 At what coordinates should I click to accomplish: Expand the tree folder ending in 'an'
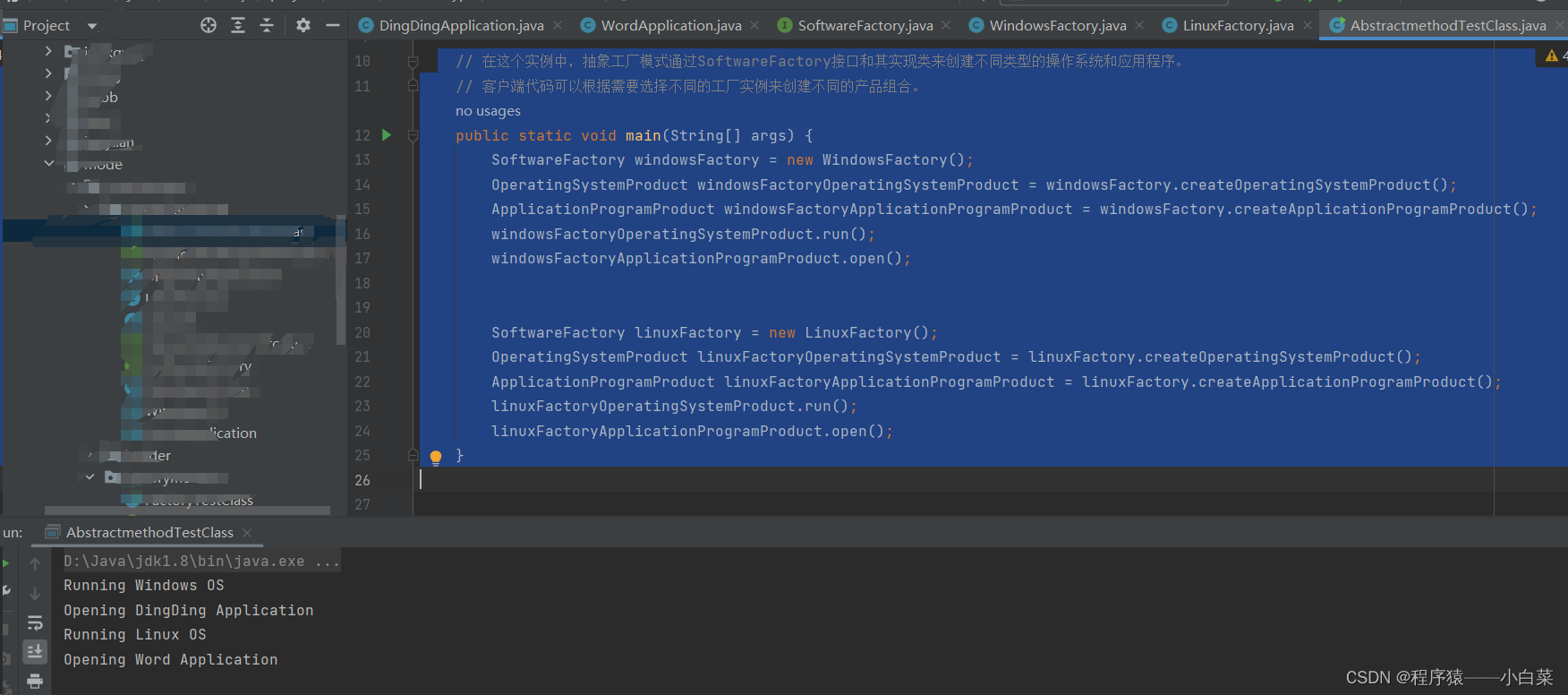coord(48,141)
